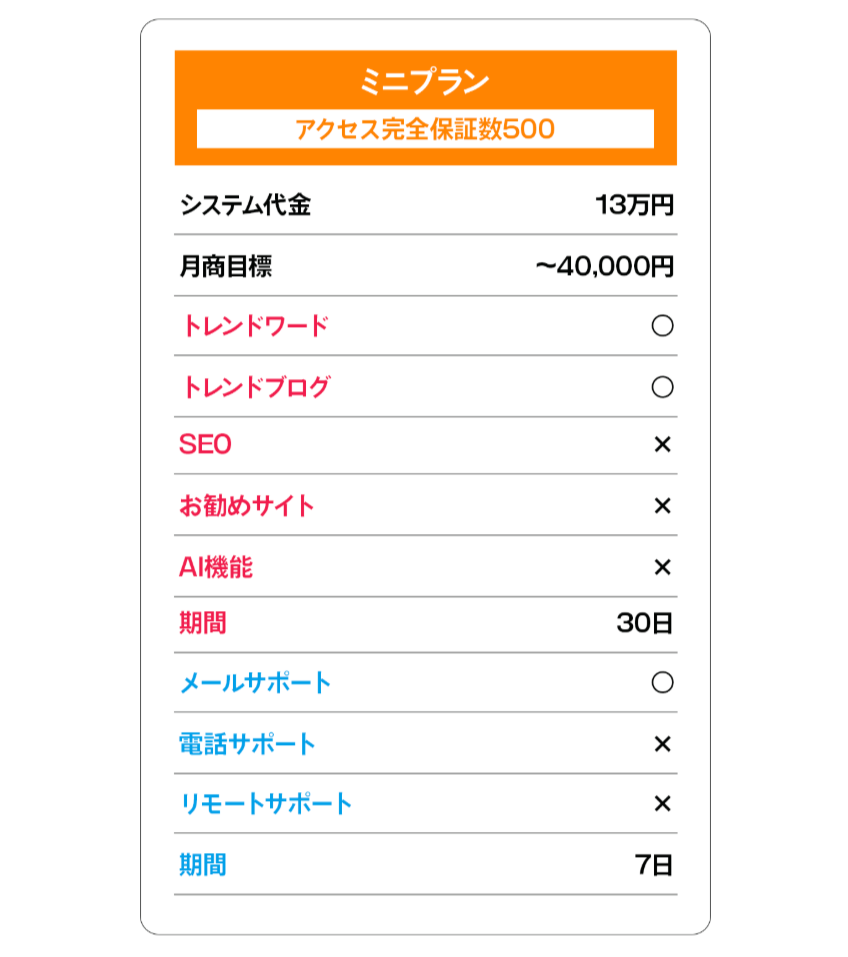Click the 30日 period value
The height and width of the screenshot is (957, 848).
pyautogui.click(x=645, y=623)
